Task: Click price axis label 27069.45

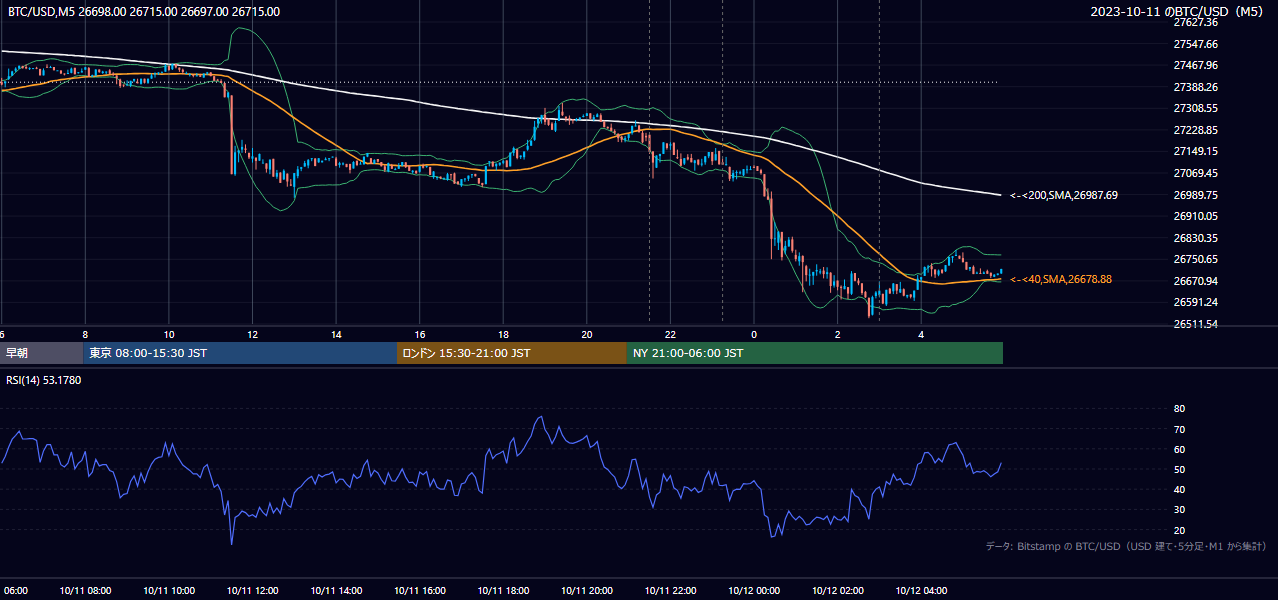Action: point(1195,173)
